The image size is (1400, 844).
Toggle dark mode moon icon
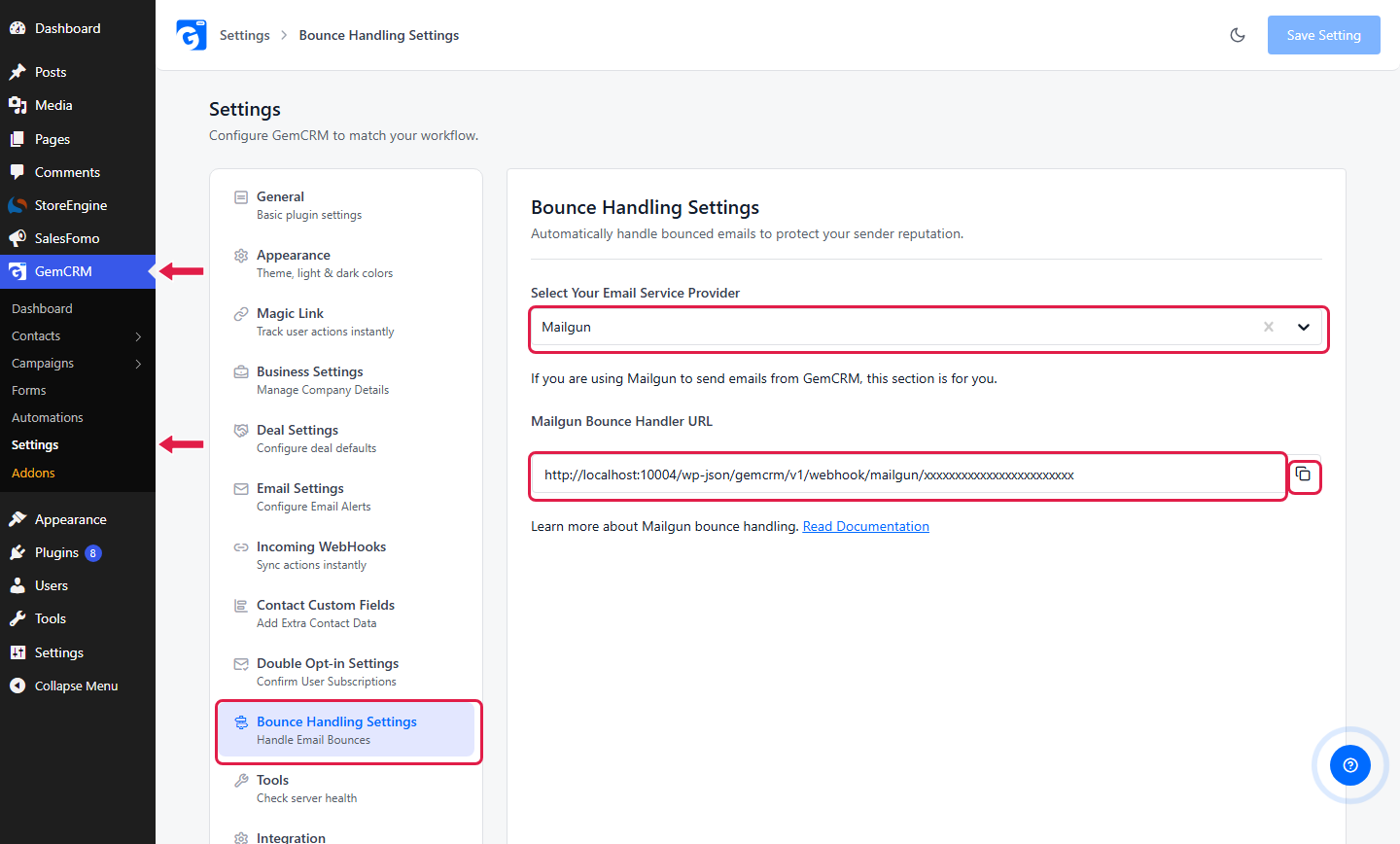click(1238, 35)
